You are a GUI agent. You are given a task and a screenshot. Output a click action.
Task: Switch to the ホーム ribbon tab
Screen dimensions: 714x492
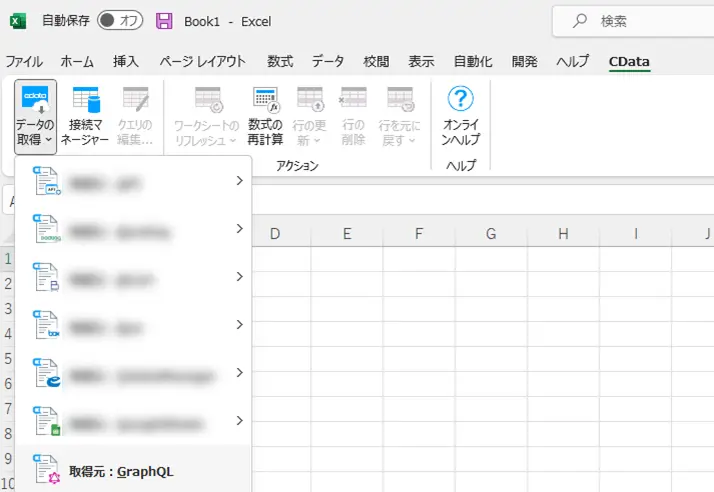coord(77,62)
